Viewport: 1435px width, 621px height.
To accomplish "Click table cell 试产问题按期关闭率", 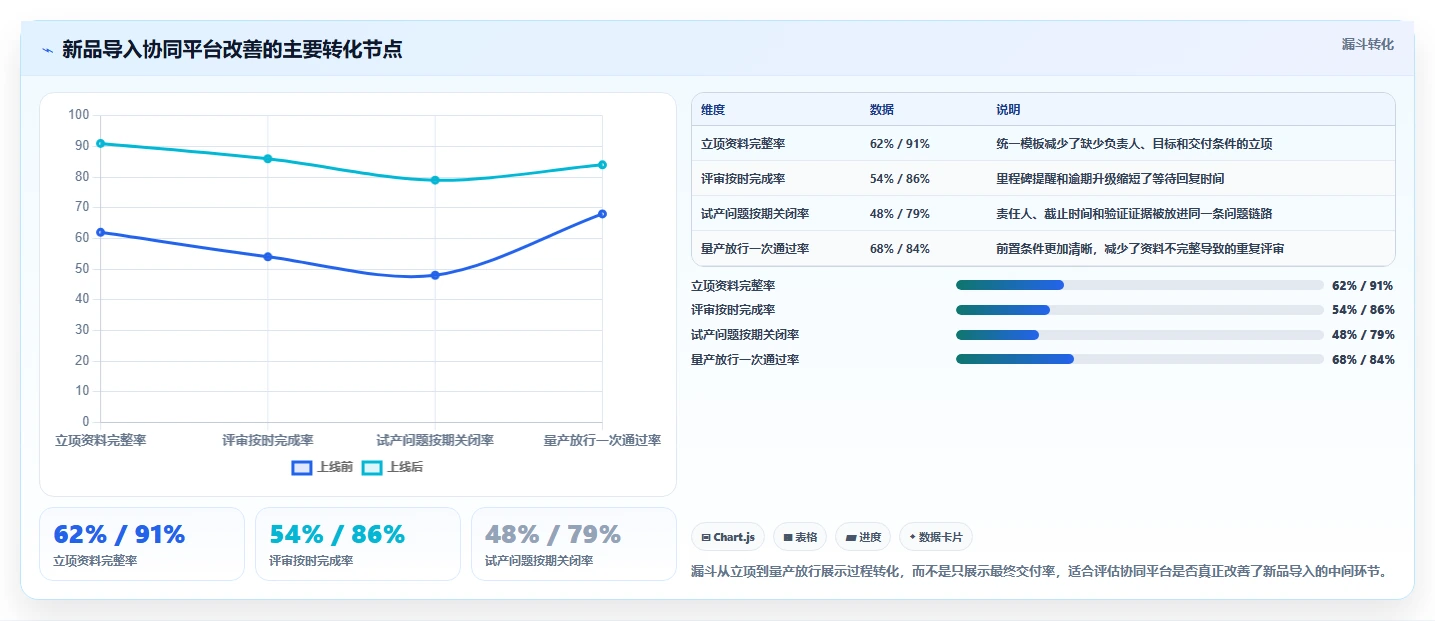I will pos(755,213).
